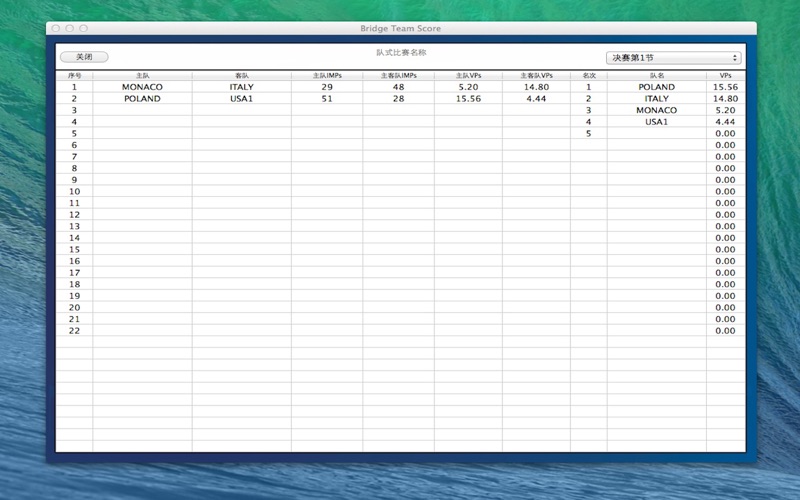Image resolution: width=800 pixels, height=500 pixels.
Task: Click the away VPs cell showing 4.44 in matches table
Action: [x=536, y=99]
